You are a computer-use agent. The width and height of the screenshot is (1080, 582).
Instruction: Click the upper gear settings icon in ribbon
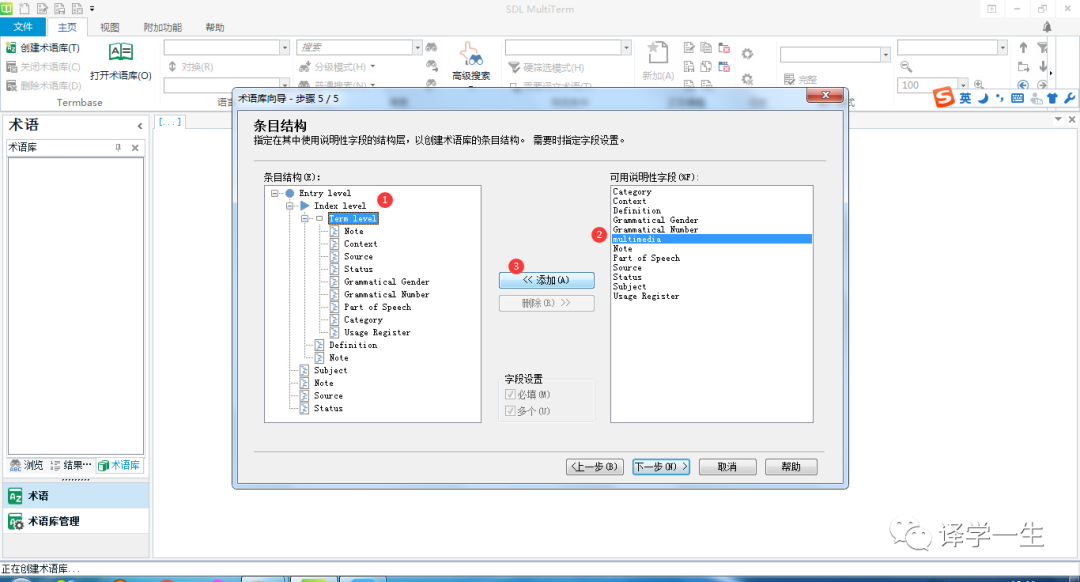coord(747,53)
